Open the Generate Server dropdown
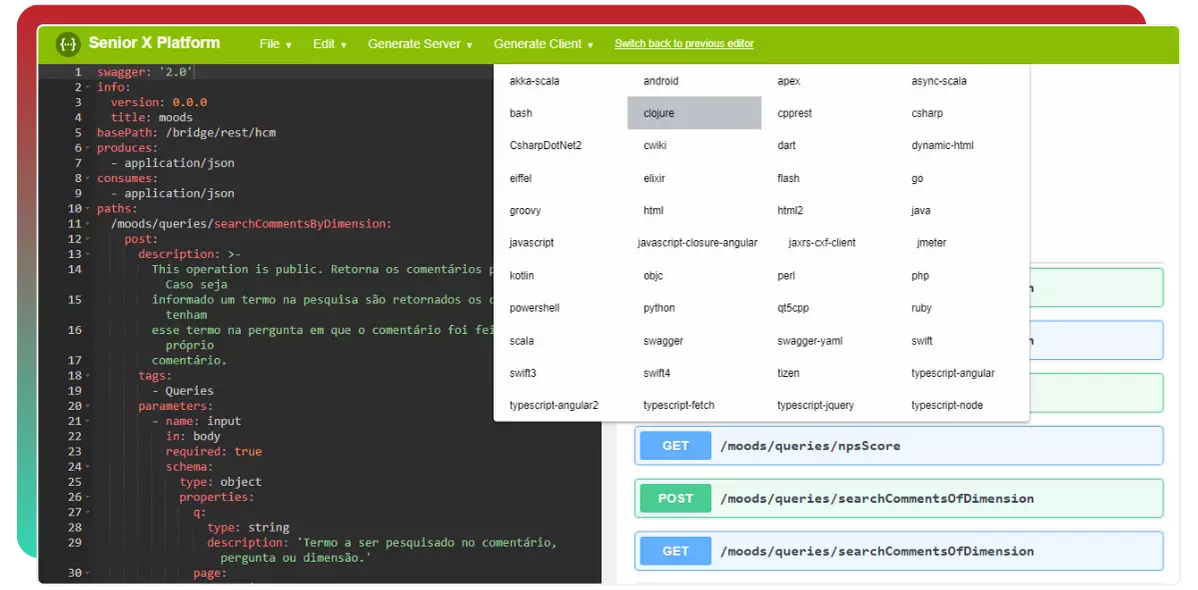This screenshot has height=590, width=1198. tap(420, 44)
